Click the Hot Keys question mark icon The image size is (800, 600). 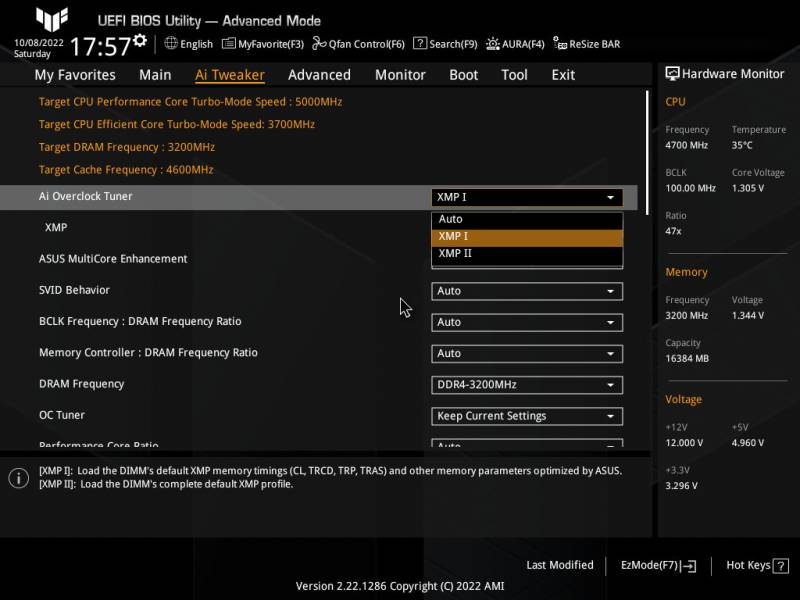click(781, 565)
